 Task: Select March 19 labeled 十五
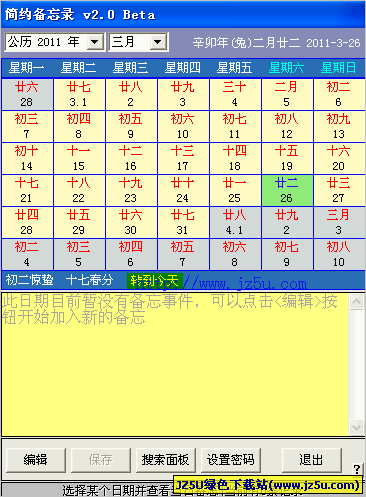click(287, 158)
